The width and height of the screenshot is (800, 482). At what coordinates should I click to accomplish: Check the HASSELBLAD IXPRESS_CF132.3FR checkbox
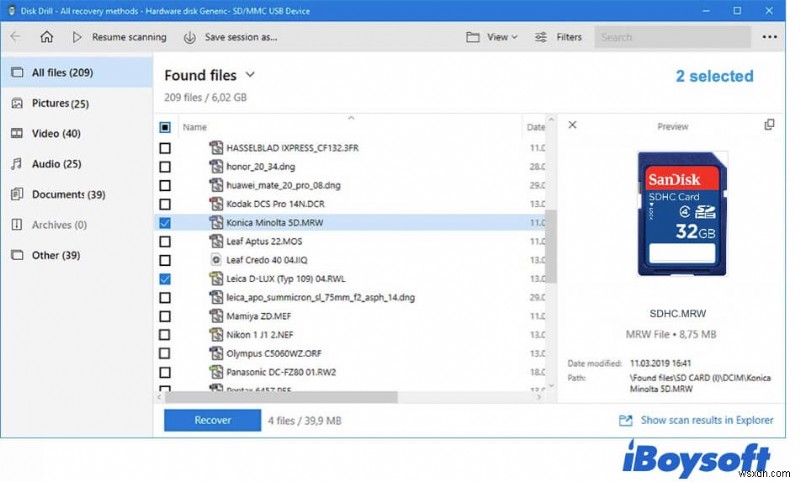point(165,148)
